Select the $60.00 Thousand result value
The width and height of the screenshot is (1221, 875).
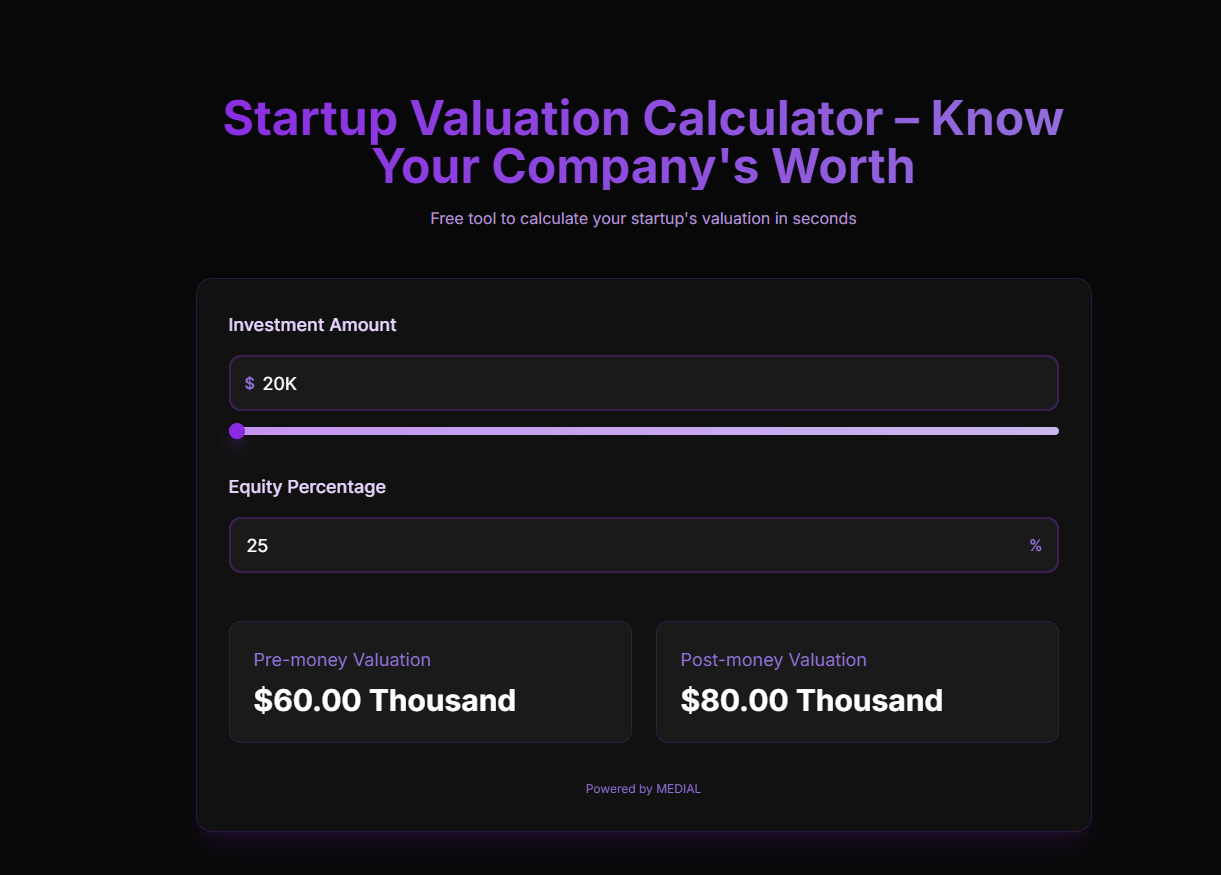click(385, 700)
